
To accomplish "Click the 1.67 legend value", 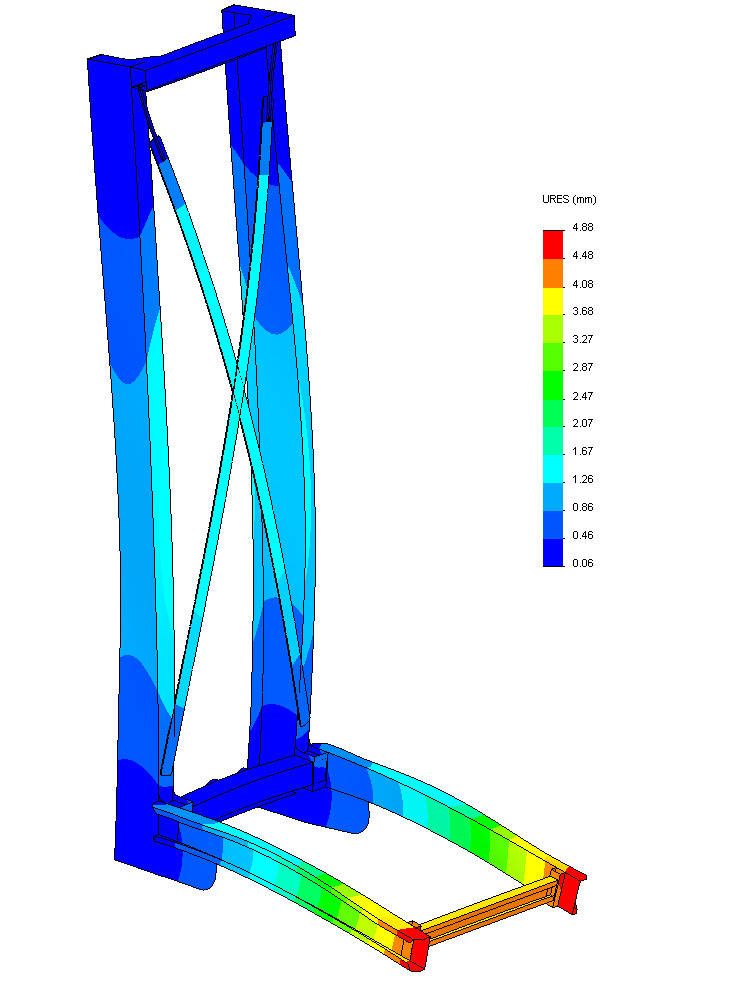I will coord(582,451).
